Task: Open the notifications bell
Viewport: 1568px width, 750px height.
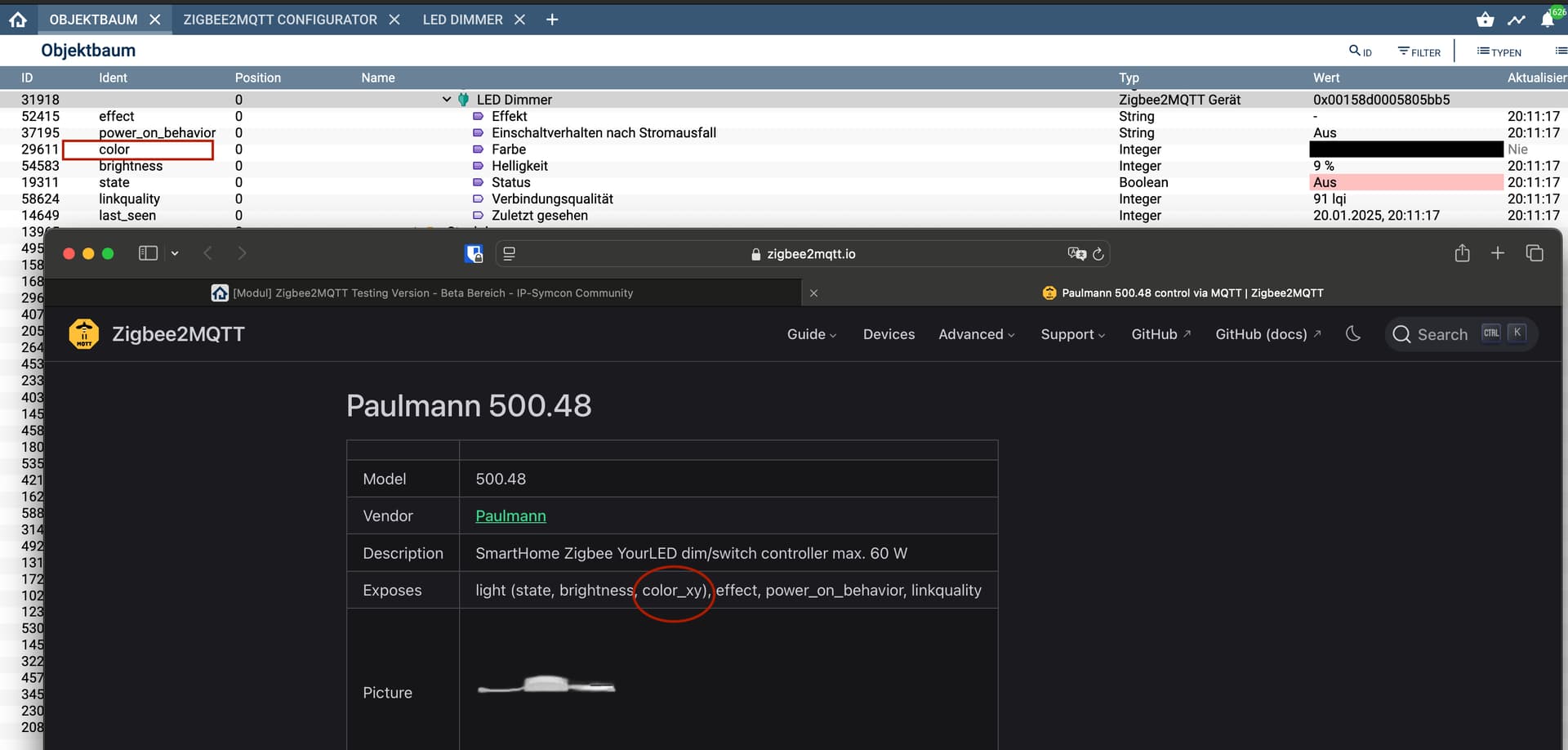Action: [x=1548, y=20]
